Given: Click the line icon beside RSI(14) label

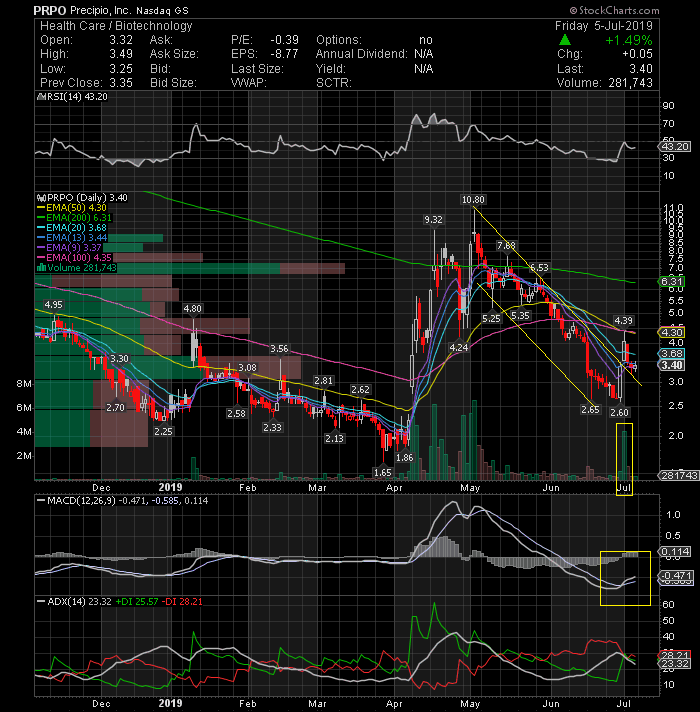Looking at the screenshot, I should click(x=41, y=97).
